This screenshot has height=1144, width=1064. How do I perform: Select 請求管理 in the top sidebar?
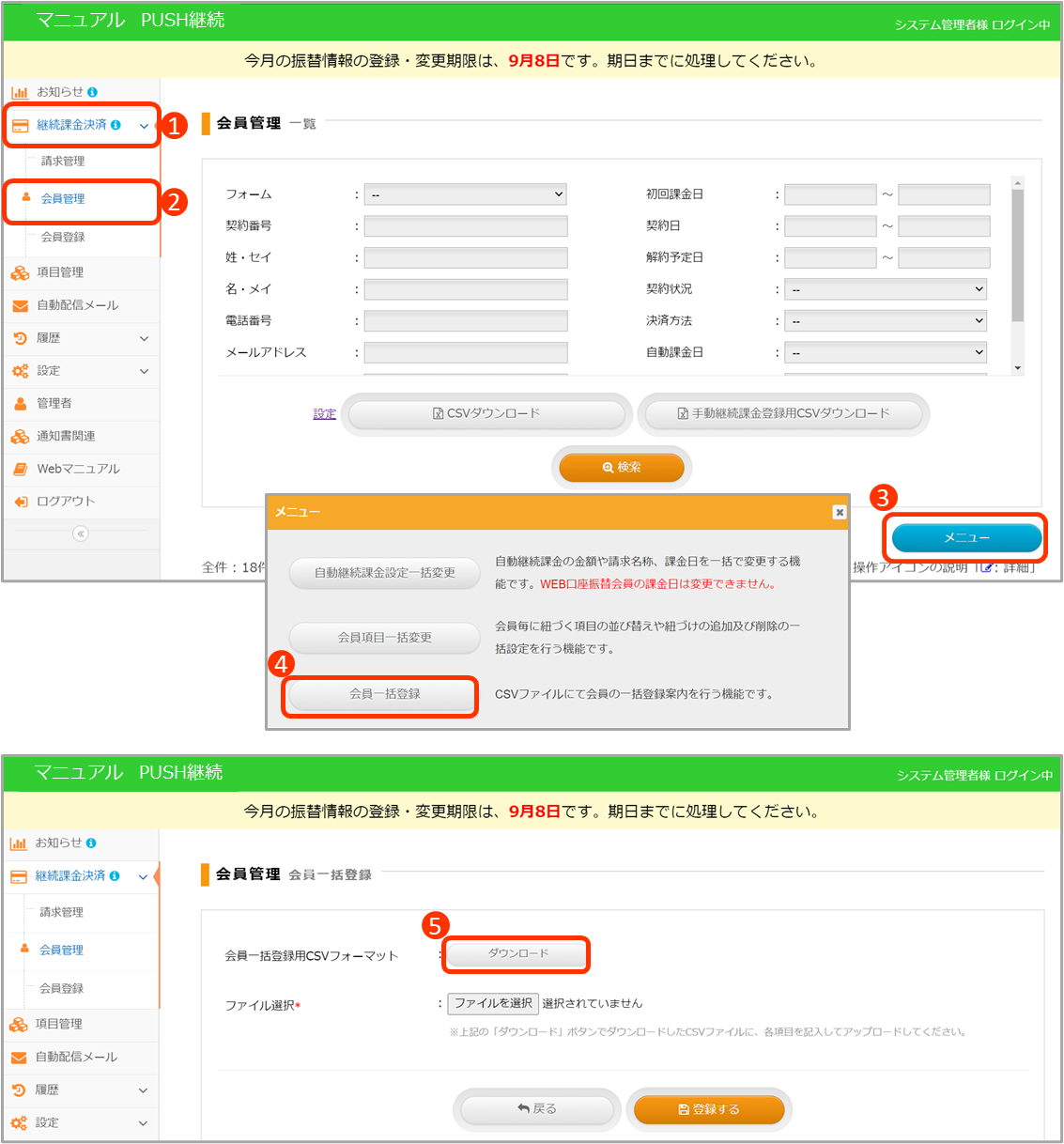[x=63, y=162]
